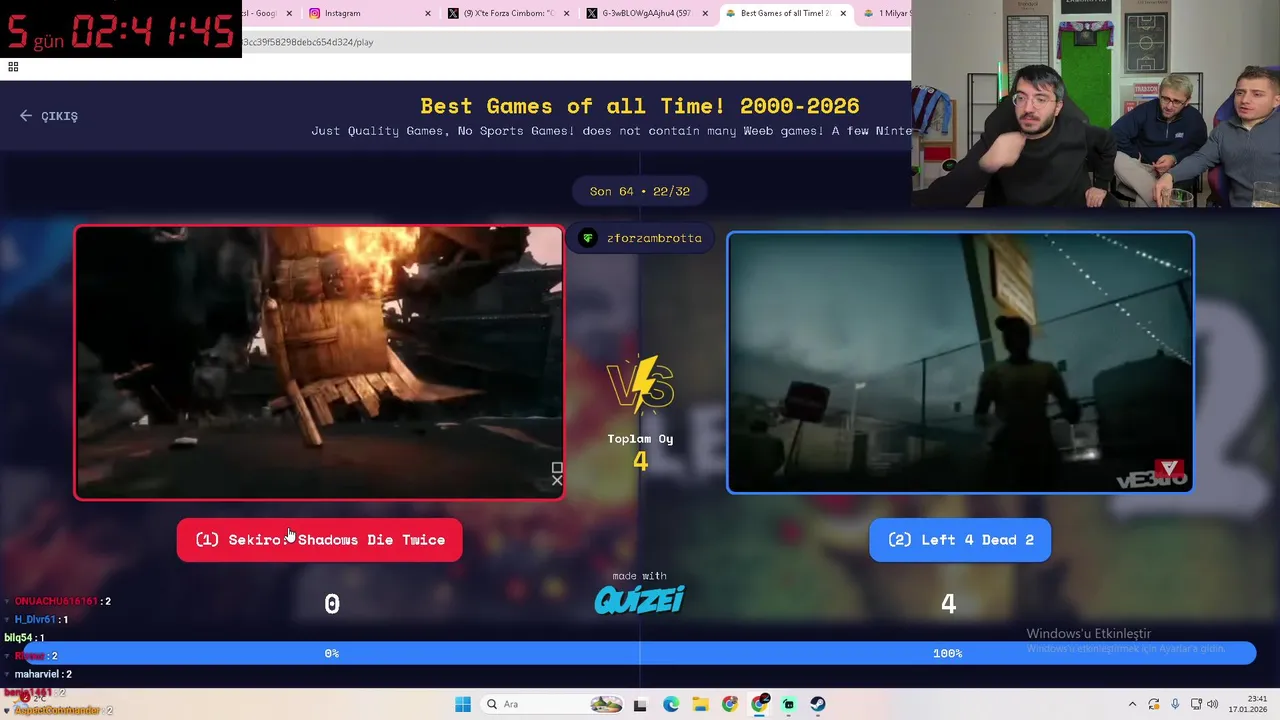Click the browser address bar URL
Image resolution: width=1280 pixels, height=720 pixels.
308,42
